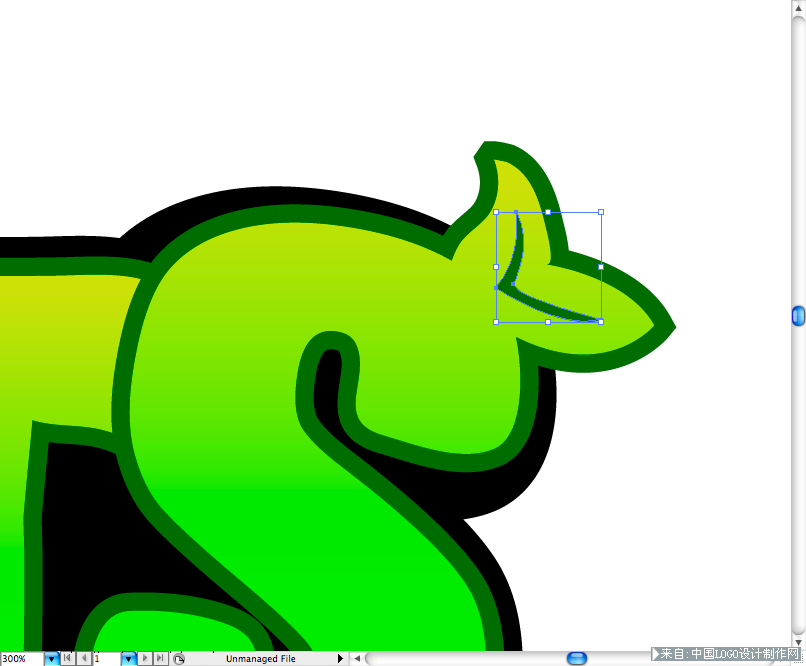Click the bottom-right bounding box handle

click(601, 322)
